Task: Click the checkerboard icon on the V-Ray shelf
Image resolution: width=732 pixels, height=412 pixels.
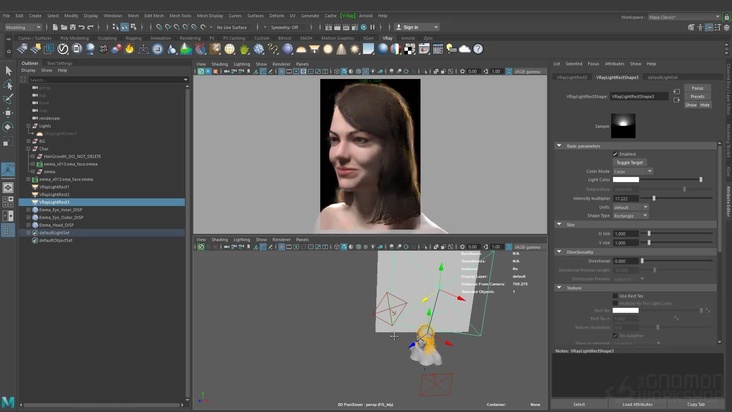Action: (409, 49)
